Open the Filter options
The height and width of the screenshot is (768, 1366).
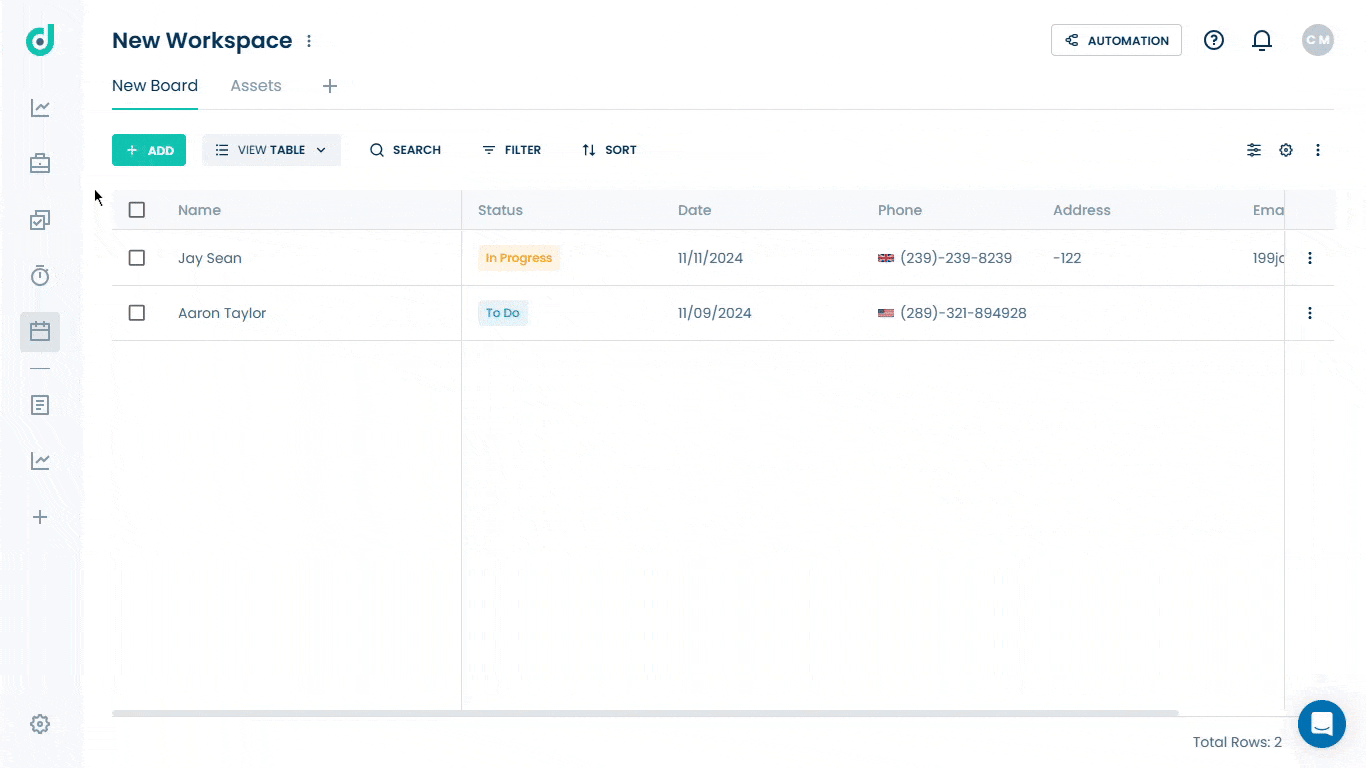[x=512, y=150]
